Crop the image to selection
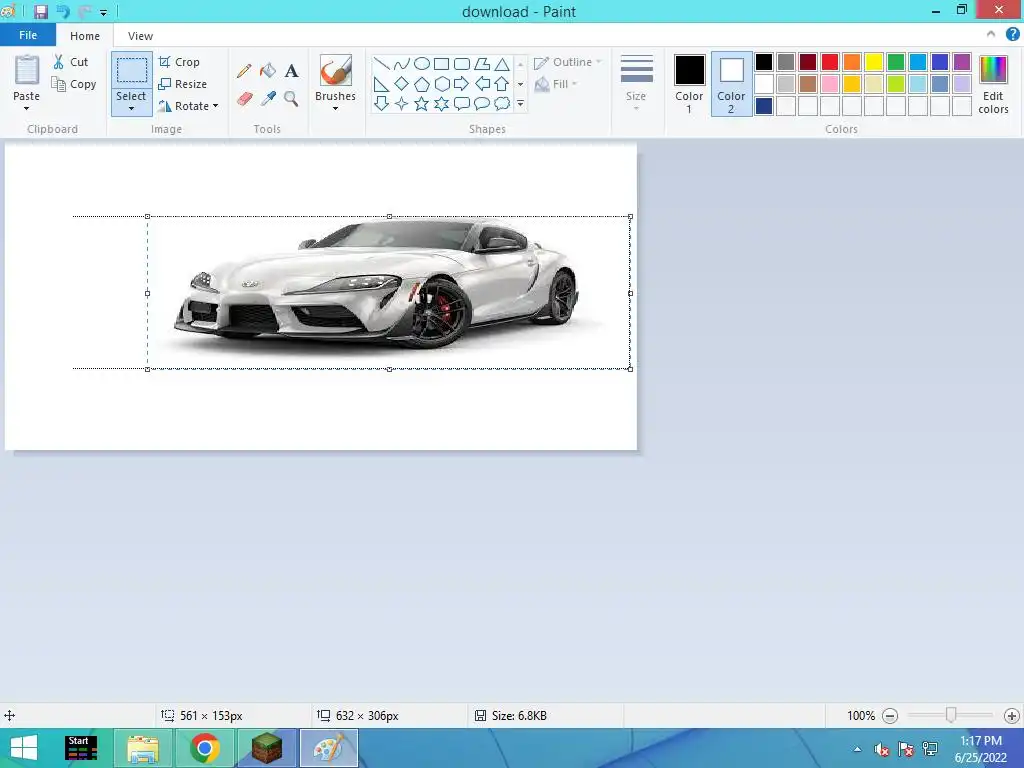Image resolution: width=1024 pixels, height=768 pixels. [179, 62]
